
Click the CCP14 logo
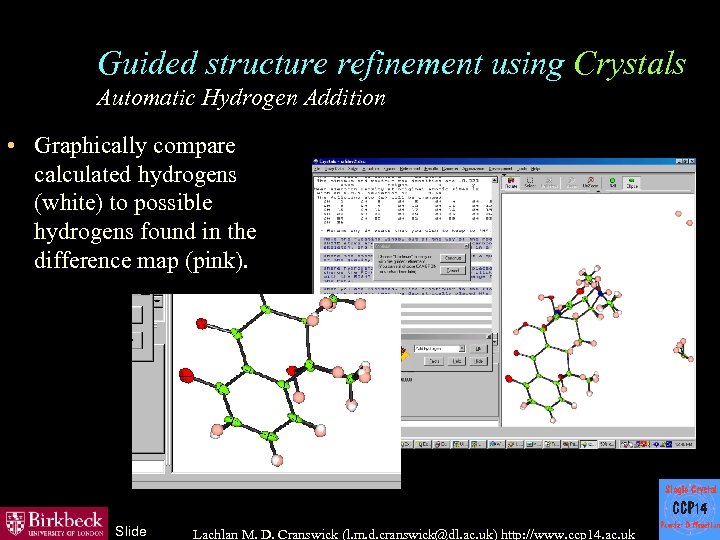pyautogui.click(x=689, y=509)
